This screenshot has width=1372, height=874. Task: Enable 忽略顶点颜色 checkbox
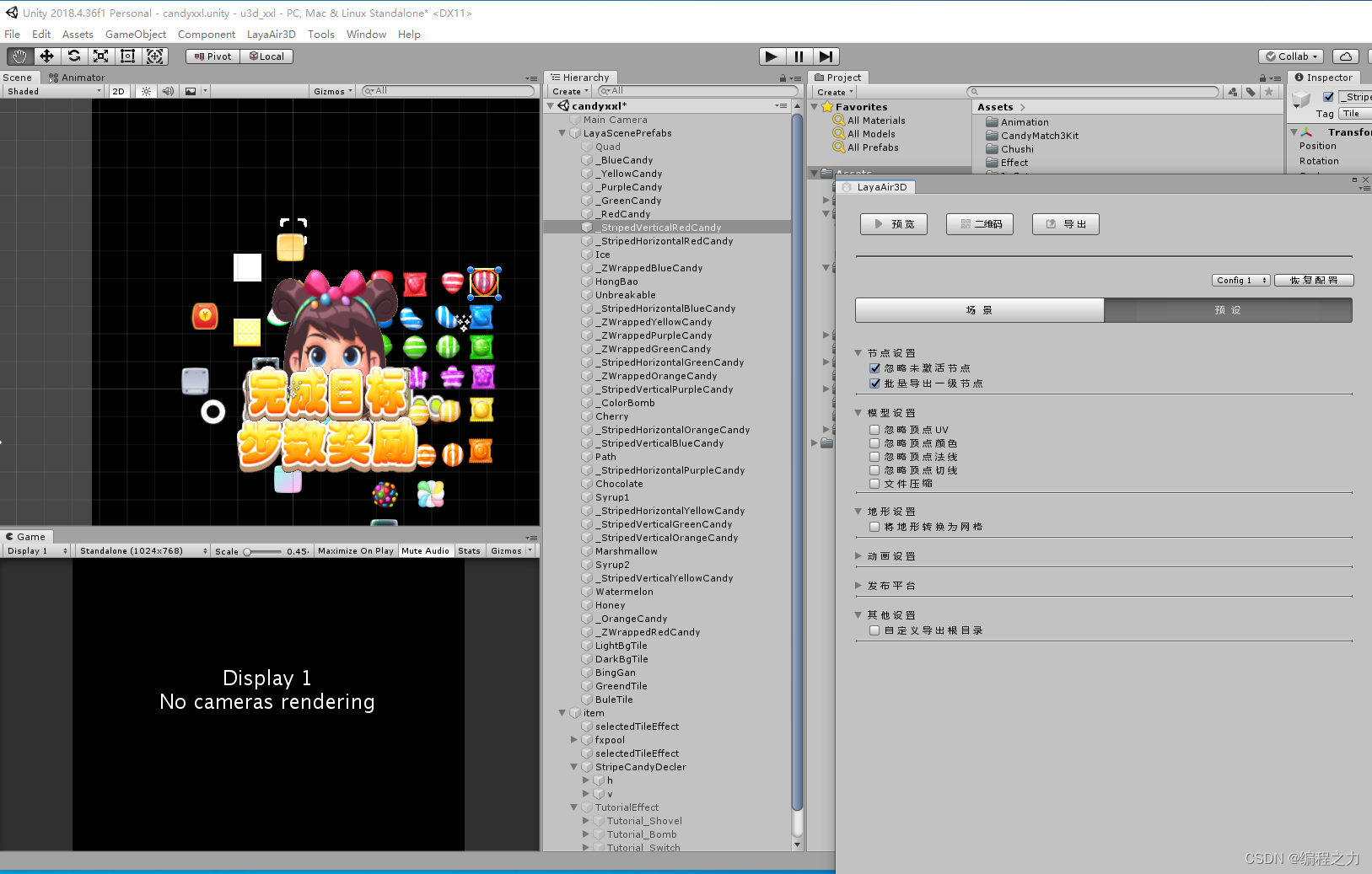pyautogui.click(x=874, y=443)
